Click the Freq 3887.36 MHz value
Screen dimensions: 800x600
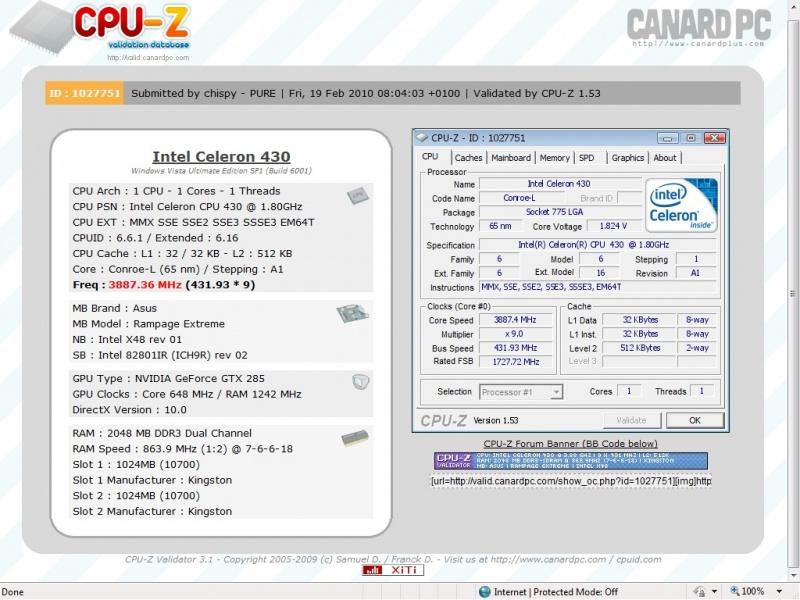(x=145, y=285)
